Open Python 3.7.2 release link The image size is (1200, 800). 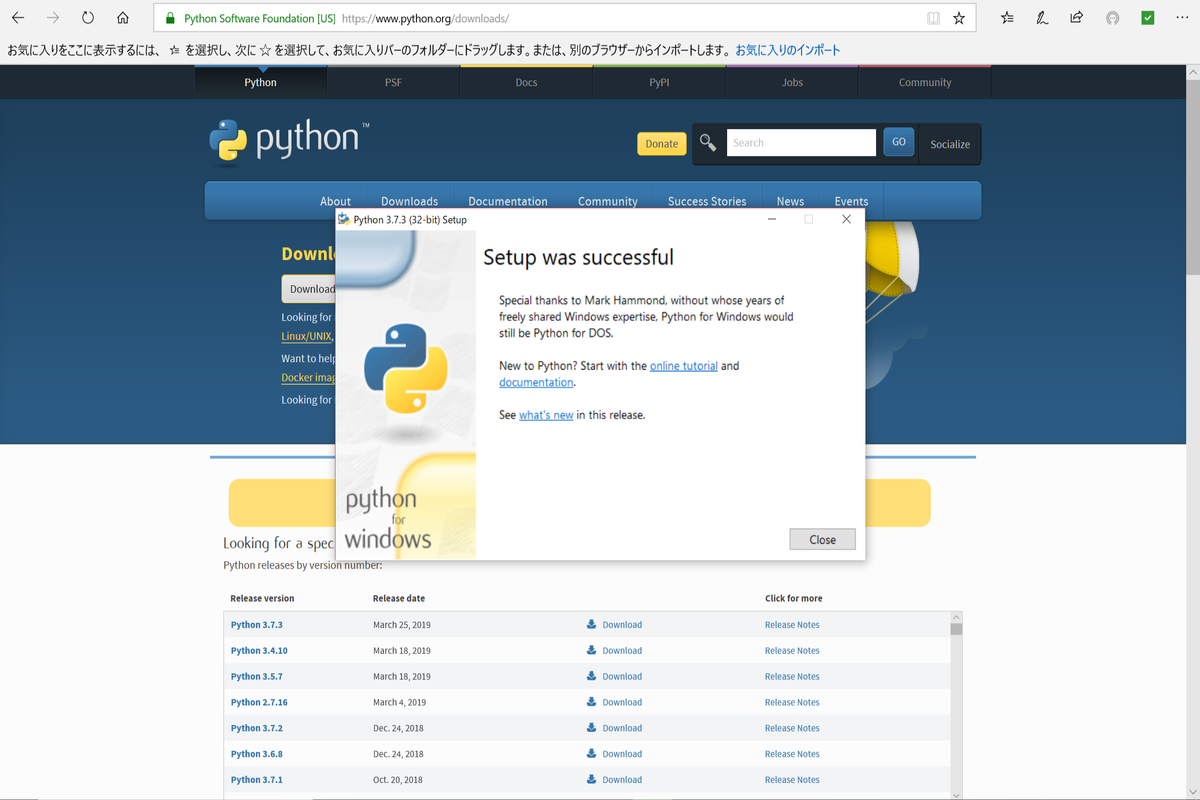[257, 729]
